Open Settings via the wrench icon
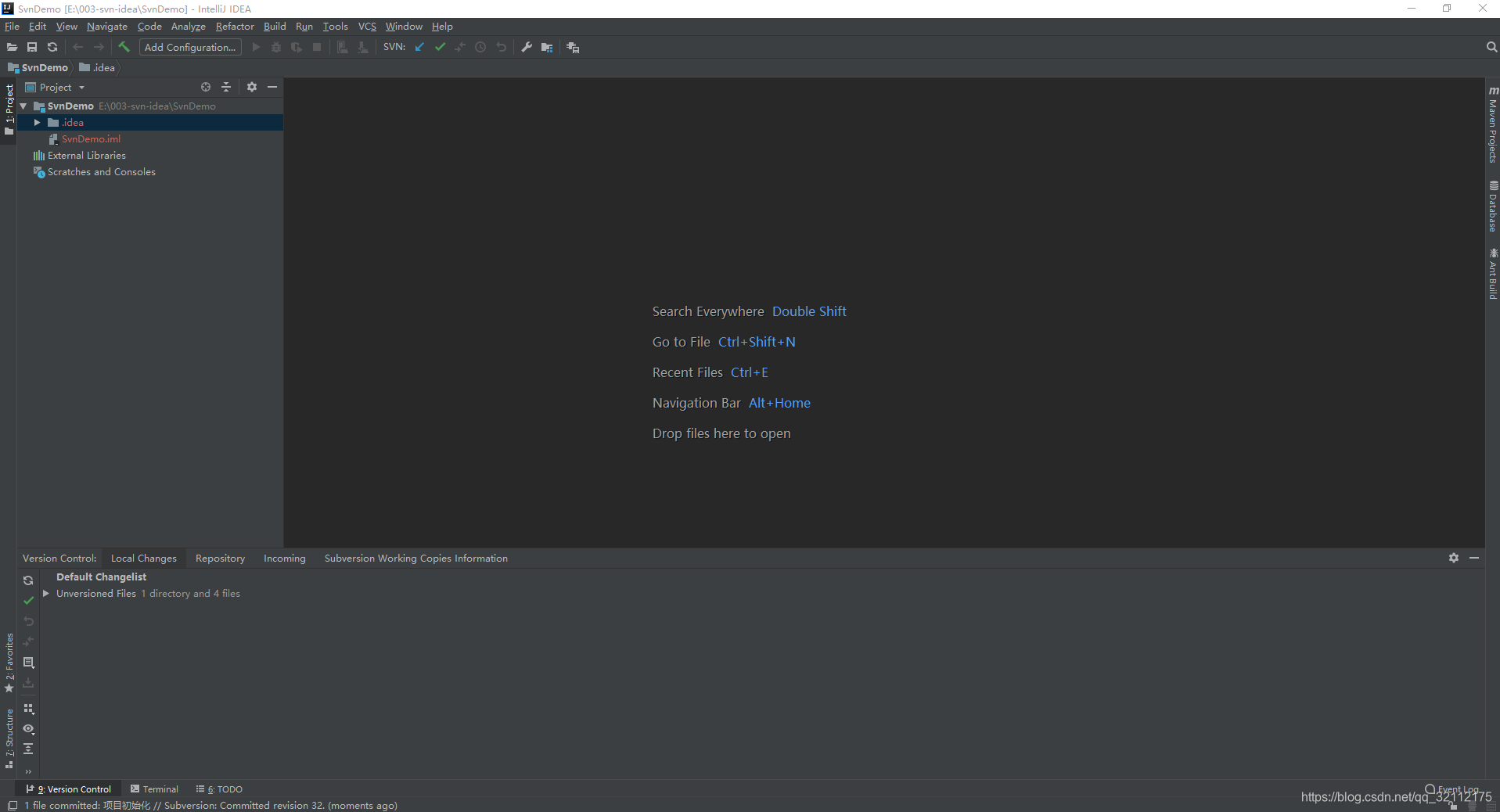1500x812 pixels. [x=527, y=47]
